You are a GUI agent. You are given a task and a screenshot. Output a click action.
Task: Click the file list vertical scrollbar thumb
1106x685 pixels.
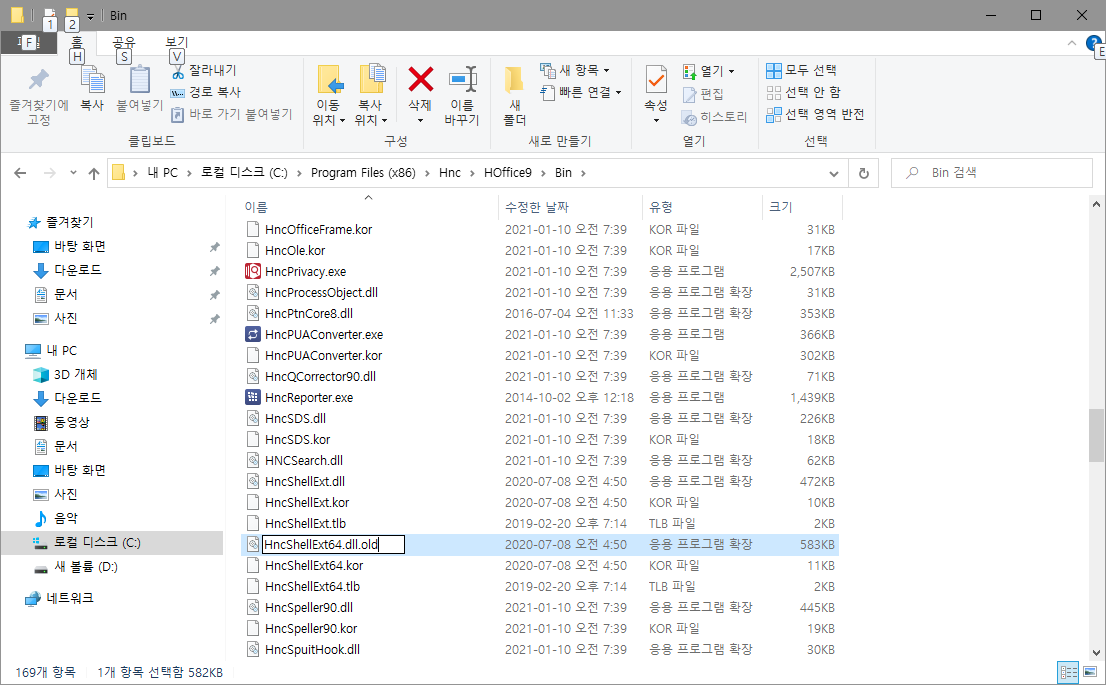pos(1096,435)
